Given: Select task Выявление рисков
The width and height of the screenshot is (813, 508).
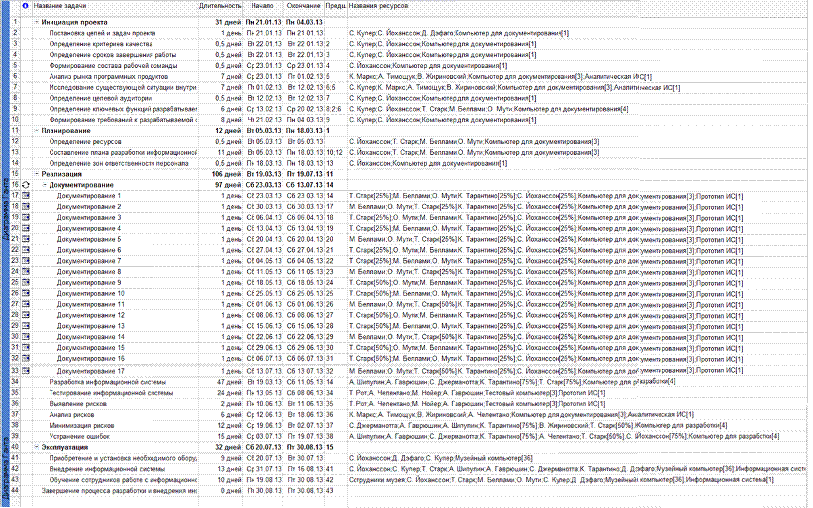Looking at the screenshot, I should (x=78, y=404).
